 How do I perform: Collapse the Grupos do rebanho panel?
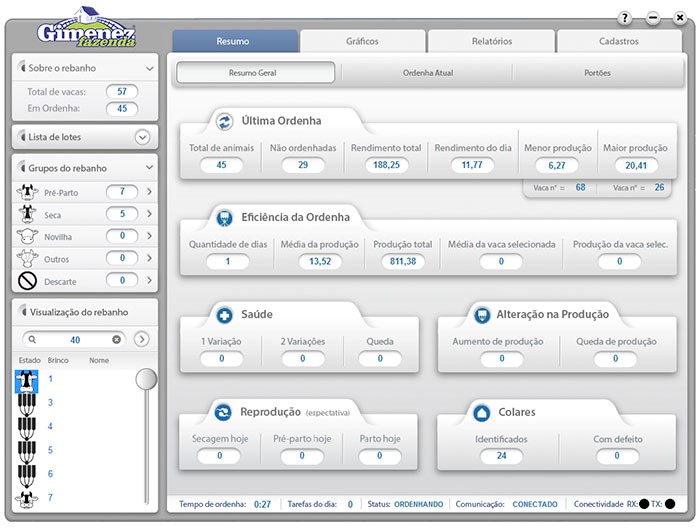150,168
